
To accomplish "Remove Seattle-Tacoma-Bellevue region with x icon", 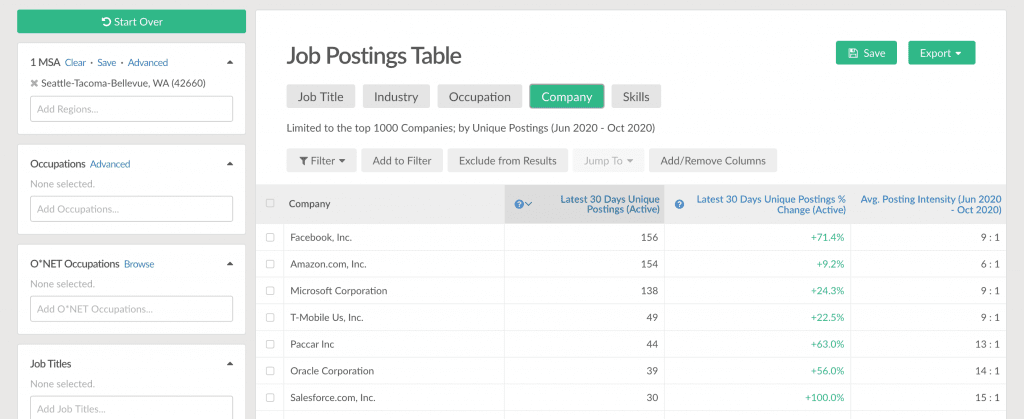I will [x=35, y=83].
